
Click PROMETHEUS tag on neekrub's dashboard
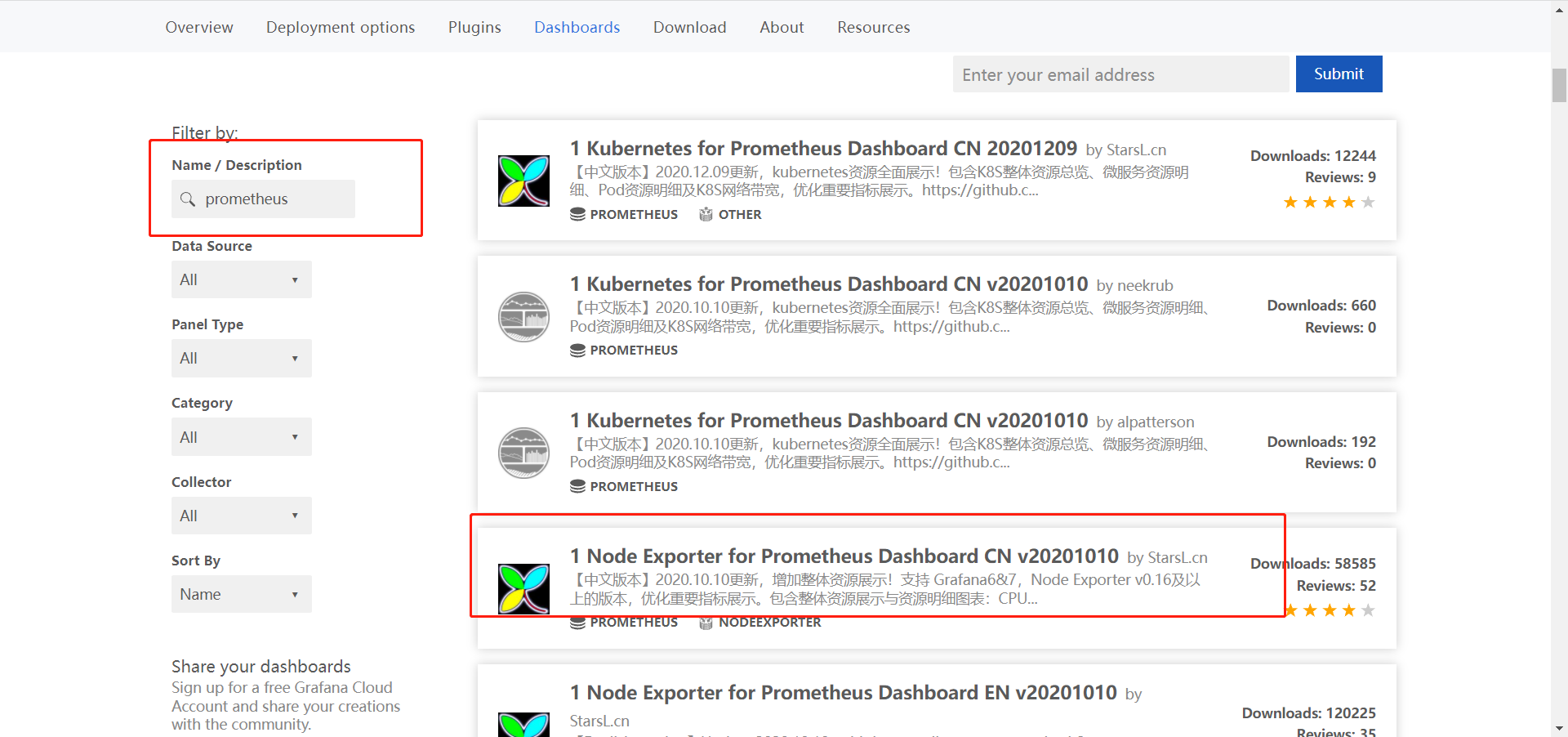634,350
